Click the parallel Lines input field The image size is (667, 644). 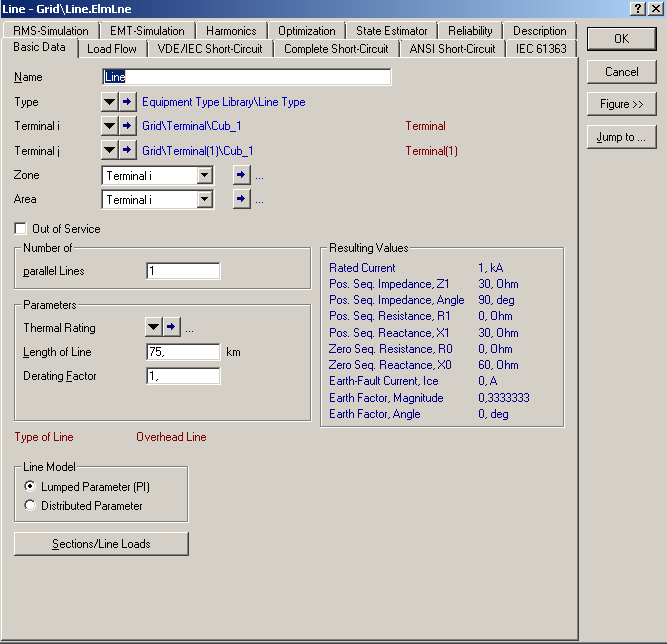[183, 271]
